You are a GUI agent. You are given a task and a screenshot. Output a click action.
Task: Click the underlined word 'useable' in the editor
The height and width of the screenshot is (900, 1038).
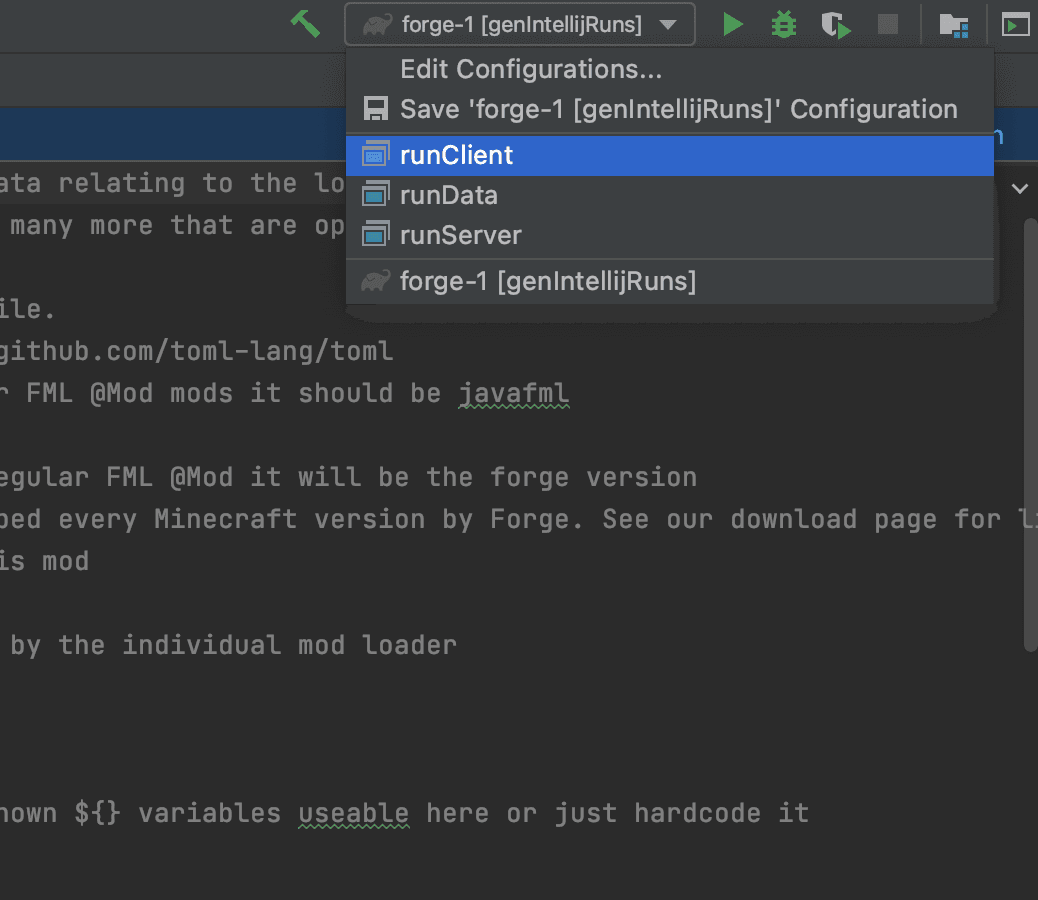(x=354, y=813)
